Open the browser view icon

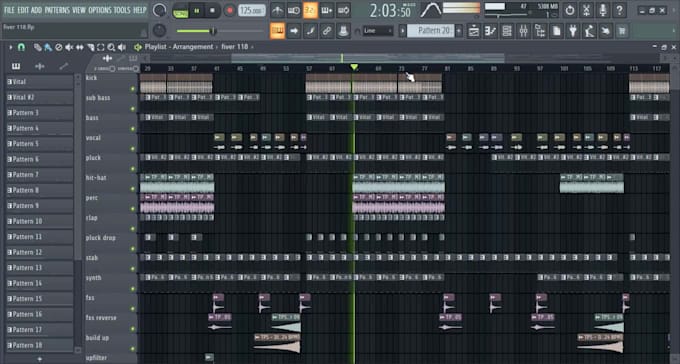tap(540, 31)
